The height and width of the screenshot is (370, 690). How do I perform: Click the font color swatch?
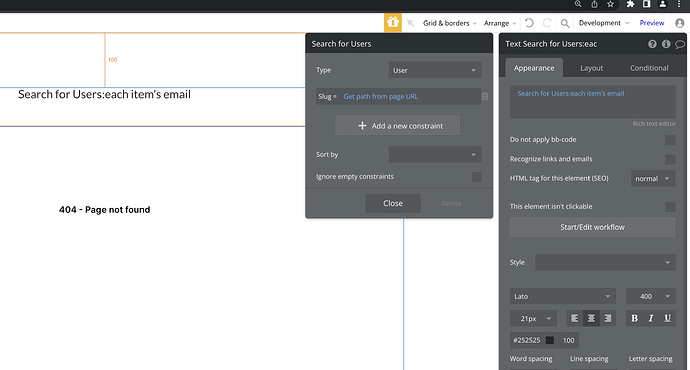[x=550, y=340]
